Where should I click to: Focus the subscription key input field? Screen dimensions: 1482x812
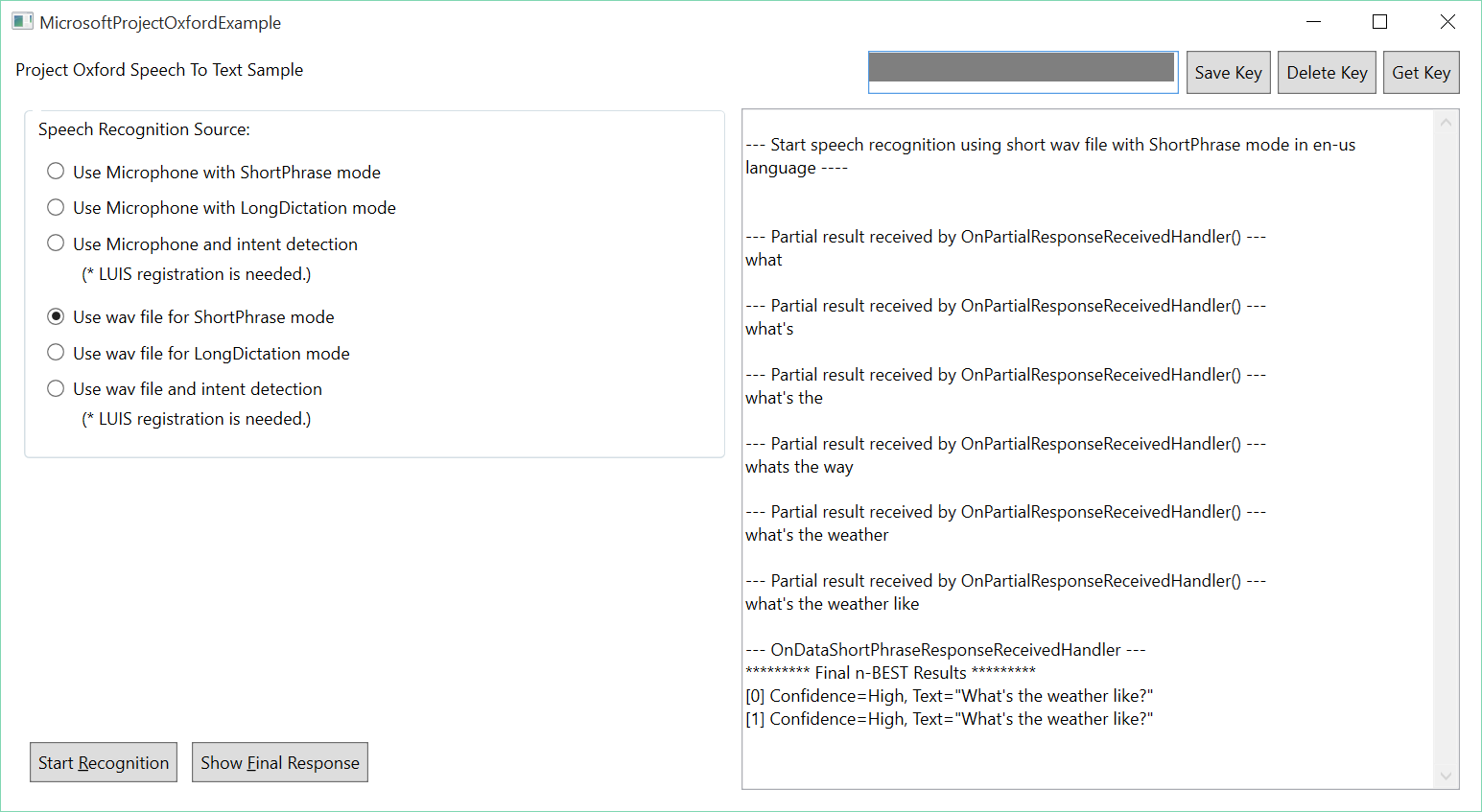(1023, 72)
